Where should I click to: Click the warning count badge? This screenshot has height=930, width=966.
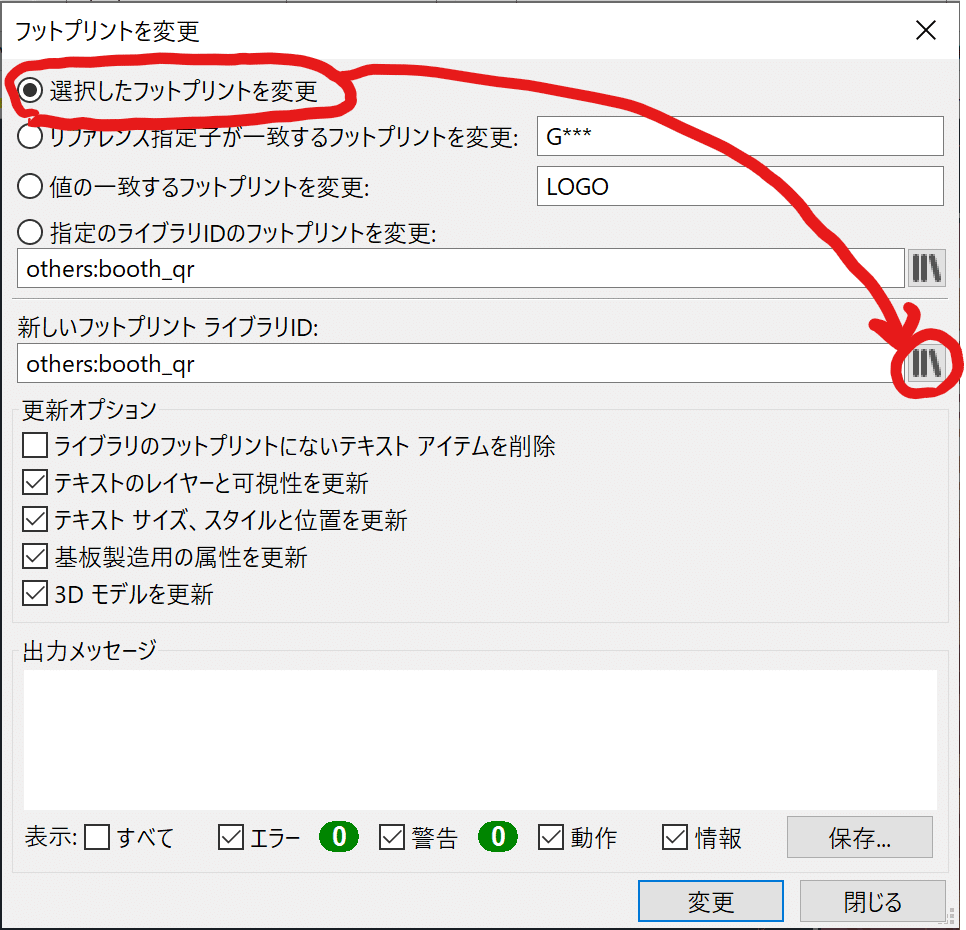click(498, 836)
